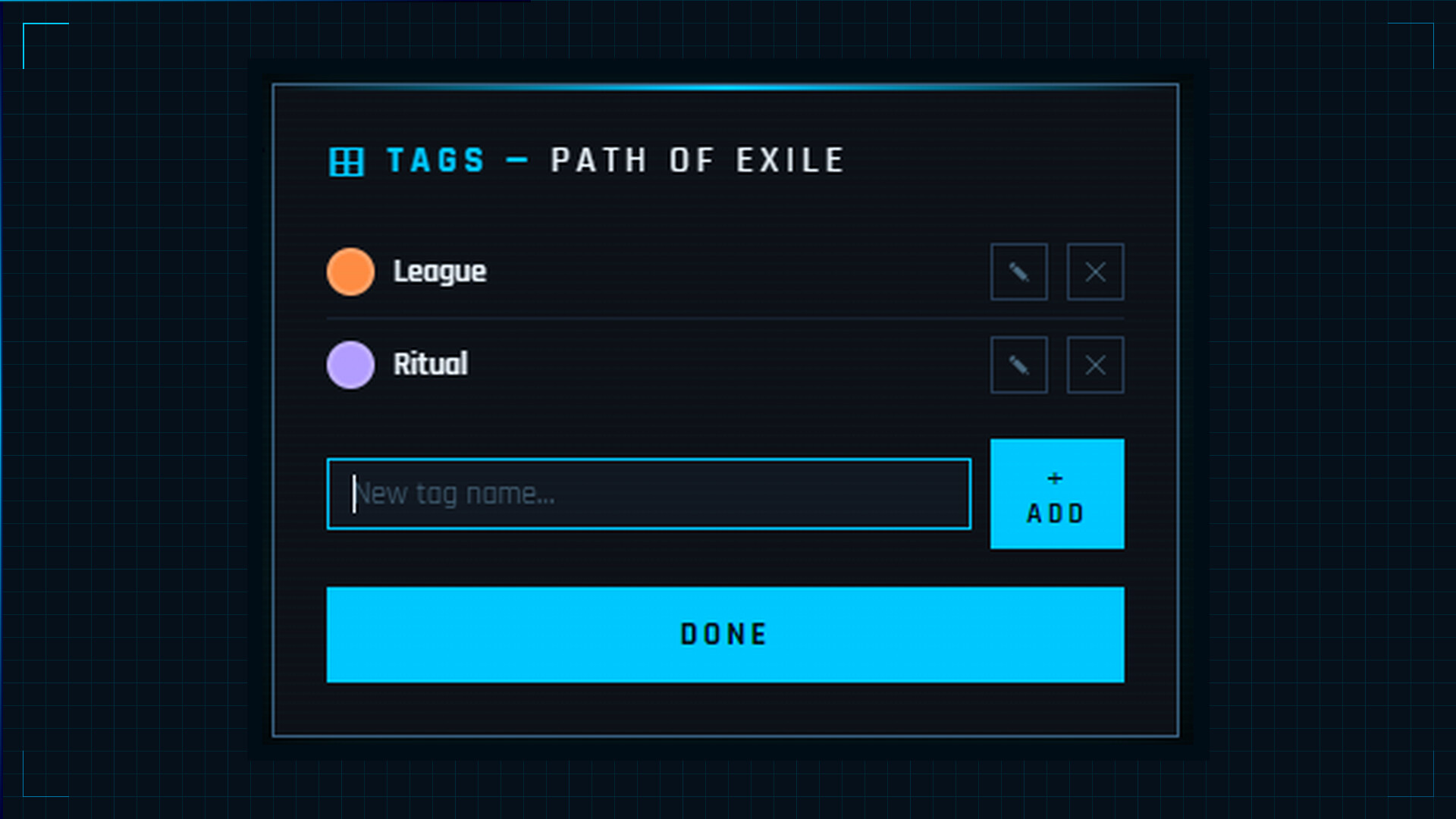Screen dimensions: 1456x819
Task: Rename the Ritual tag via pencil icon
Action: point(1018,365)
